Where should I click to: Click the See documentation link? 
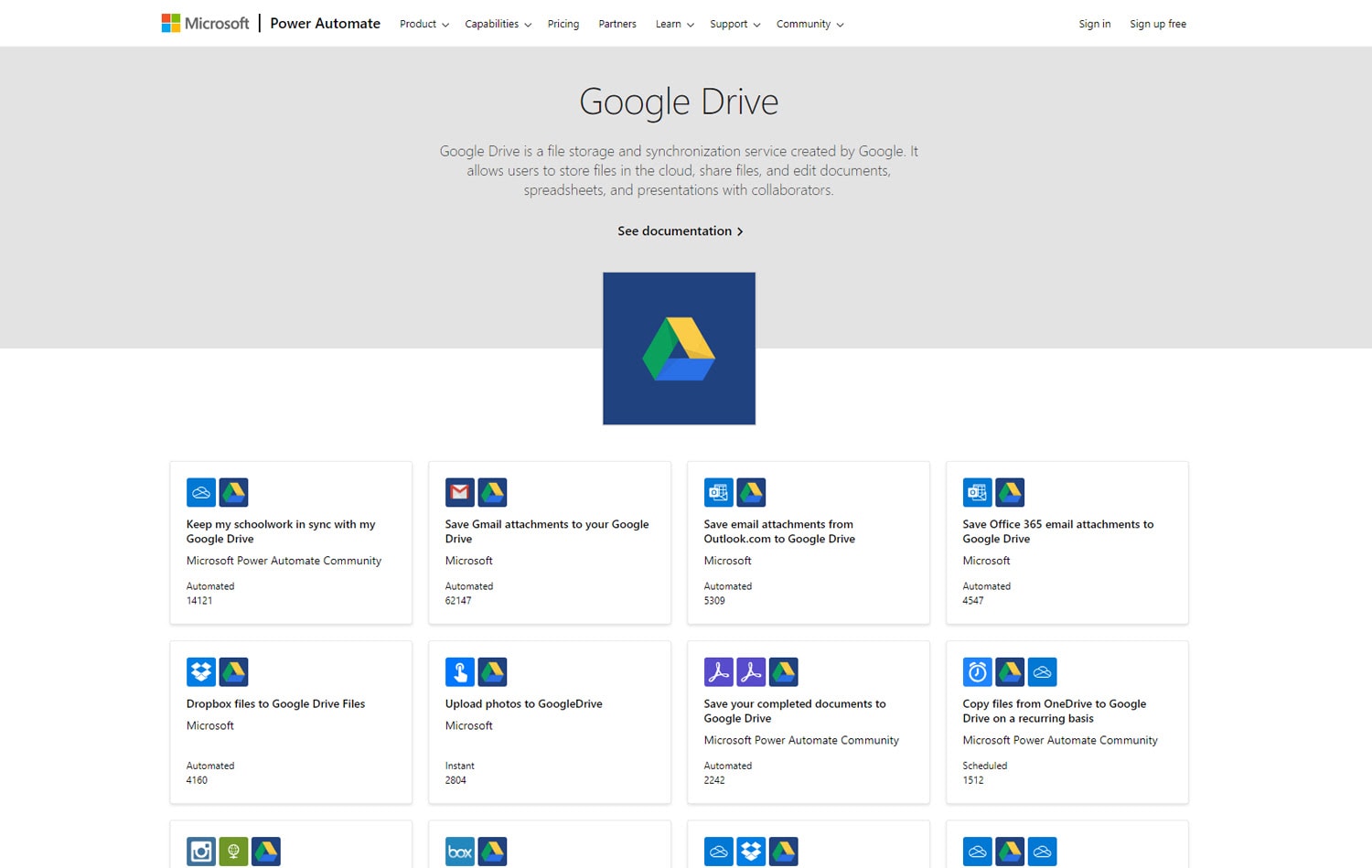click(679, 230)
